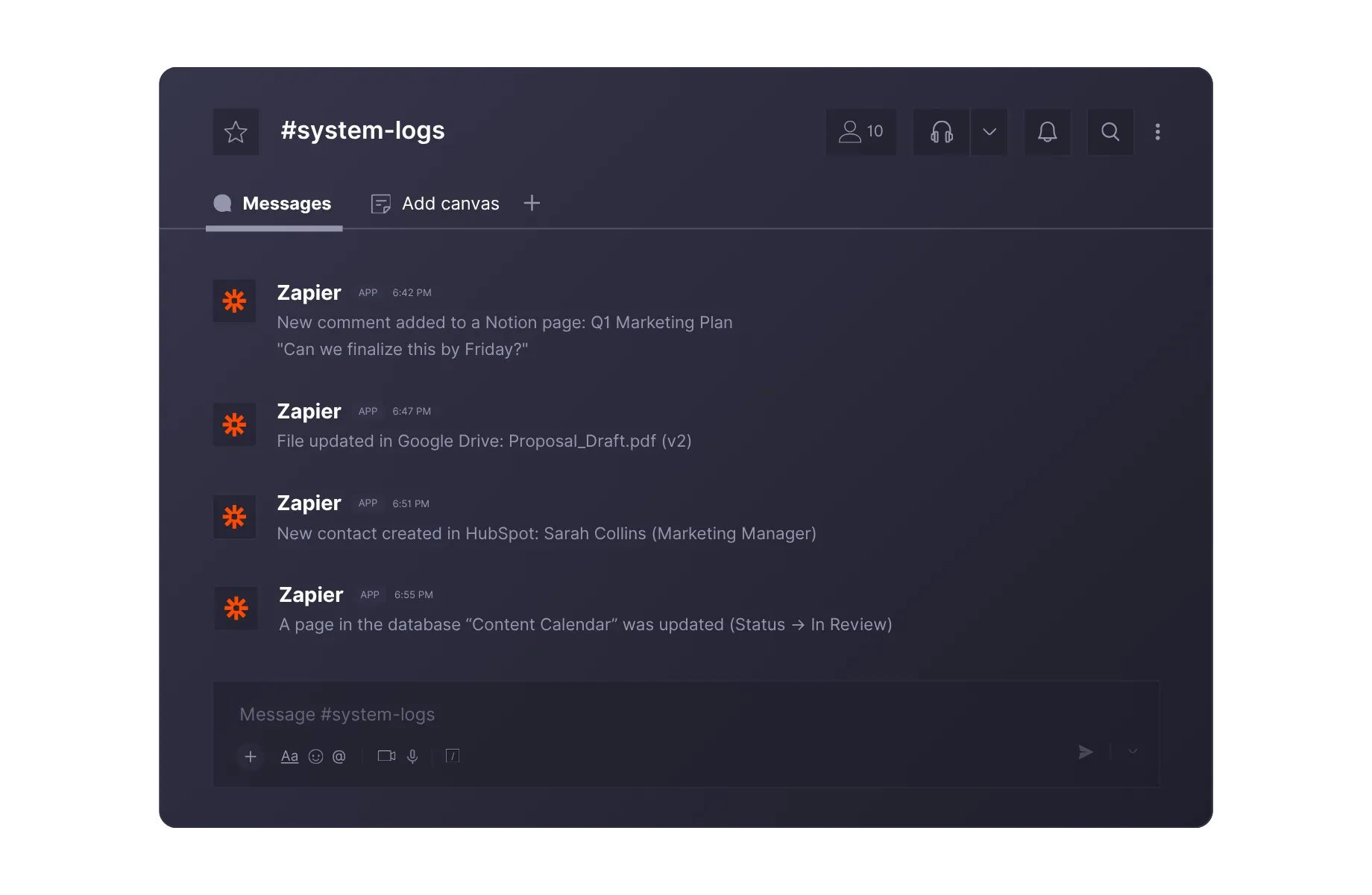Click the Message #system-logs input field
Screen dimensions: 1372x895
522,714
